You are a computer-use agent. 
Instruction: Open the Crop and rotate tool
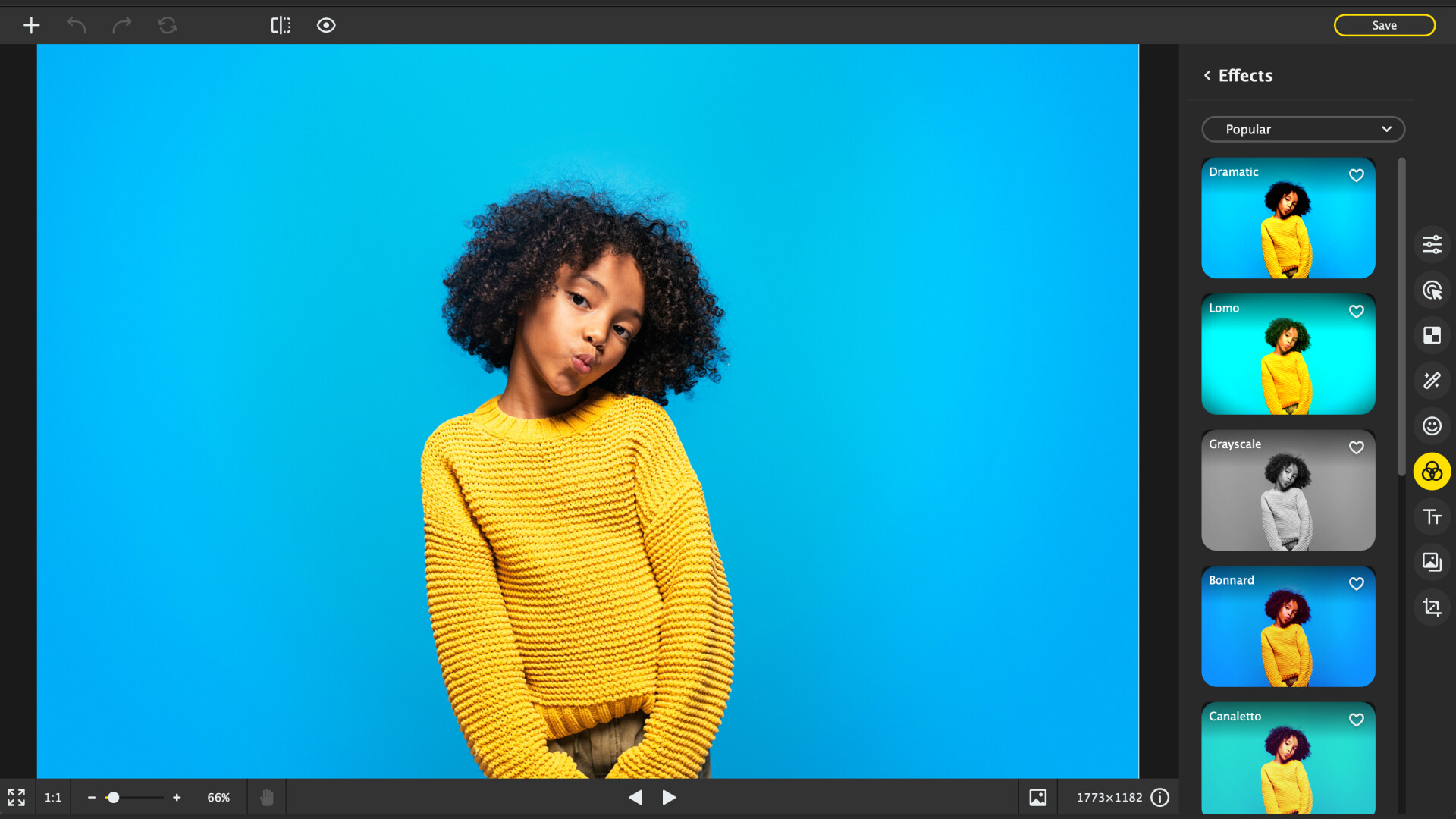[x=1432, y=607]
